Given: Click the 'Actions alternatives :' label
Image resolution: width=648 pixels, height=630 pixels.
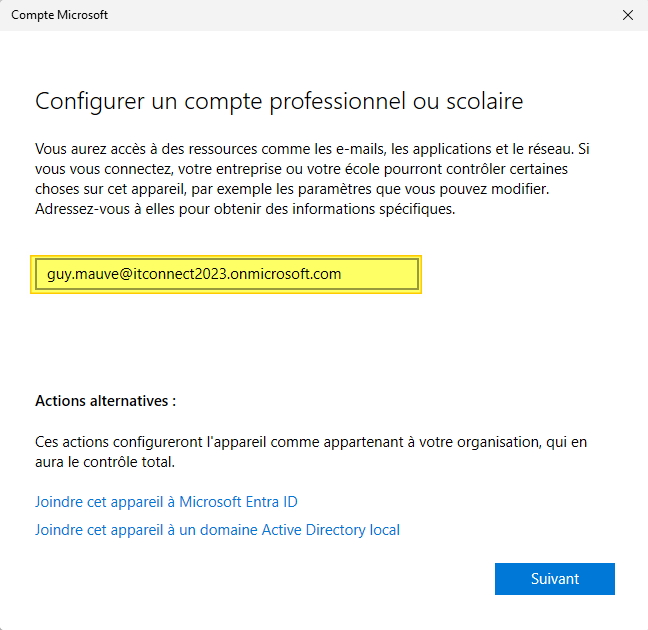Looking at the screenshot, I should point(105,401).
